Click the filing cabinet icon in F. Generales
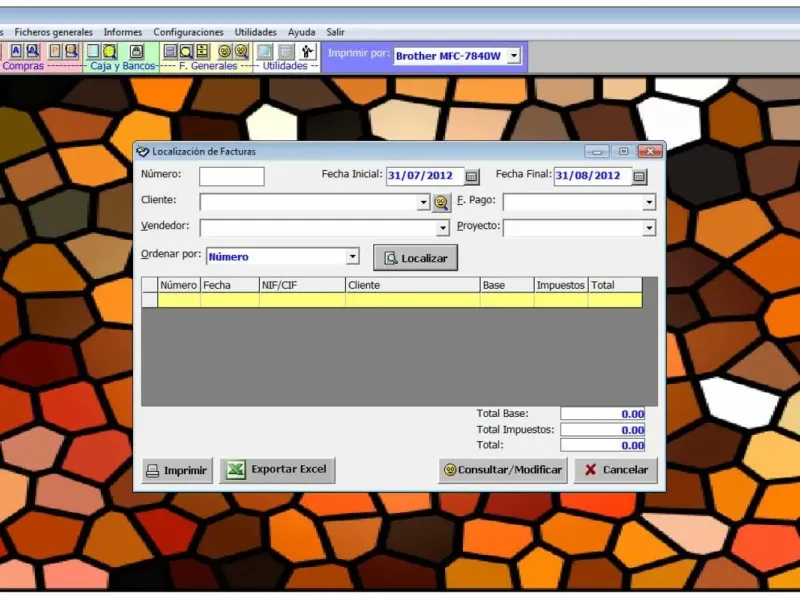The height and width of the screenshot is (600, 800). (x=170, y=51)
